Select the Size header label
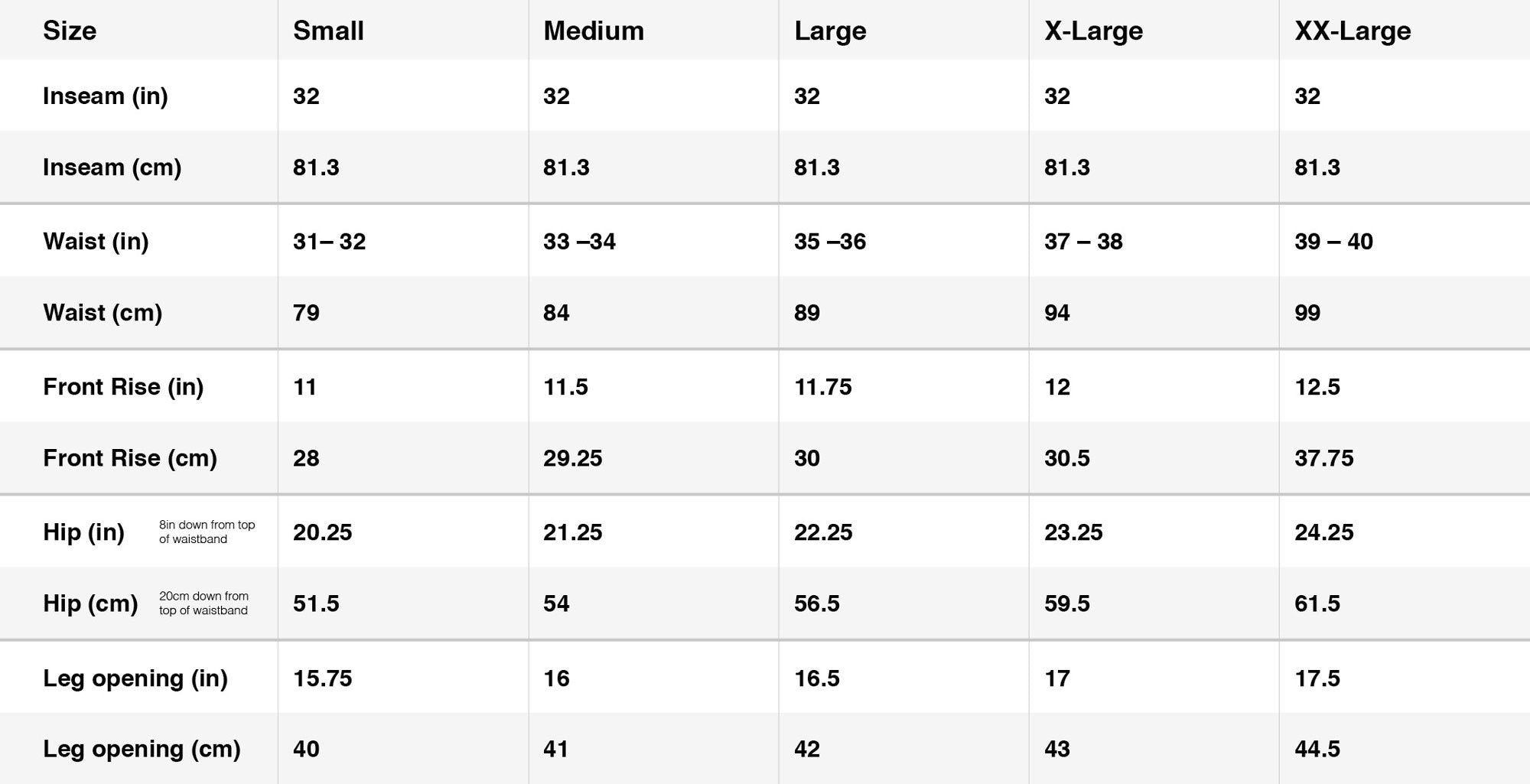Screen dimensions: 1530x784 [70, 31]
